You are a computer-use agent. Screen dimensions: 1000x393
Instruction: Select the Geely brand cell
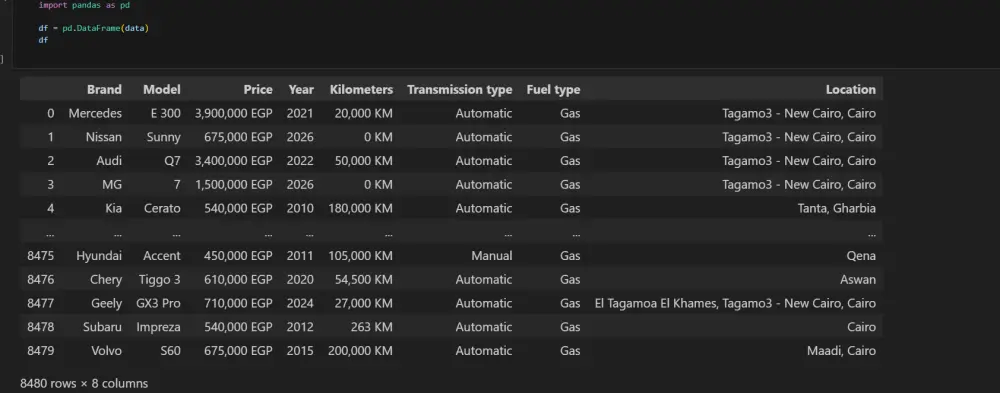(x=107, y=303)
